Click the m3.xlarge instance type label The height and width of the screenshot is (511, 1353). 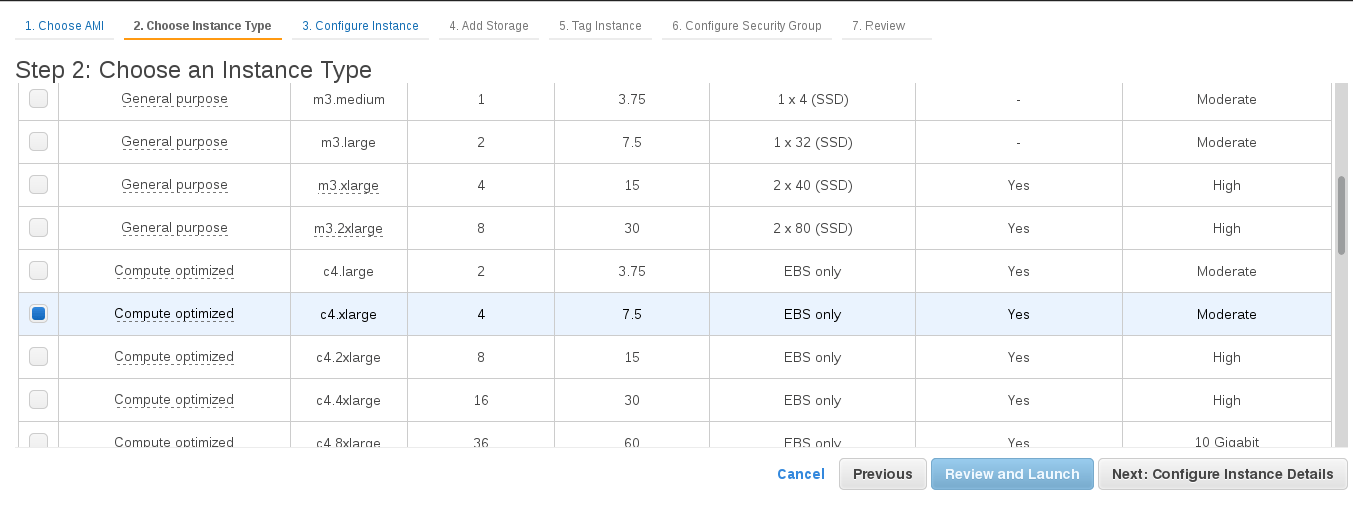348,185
